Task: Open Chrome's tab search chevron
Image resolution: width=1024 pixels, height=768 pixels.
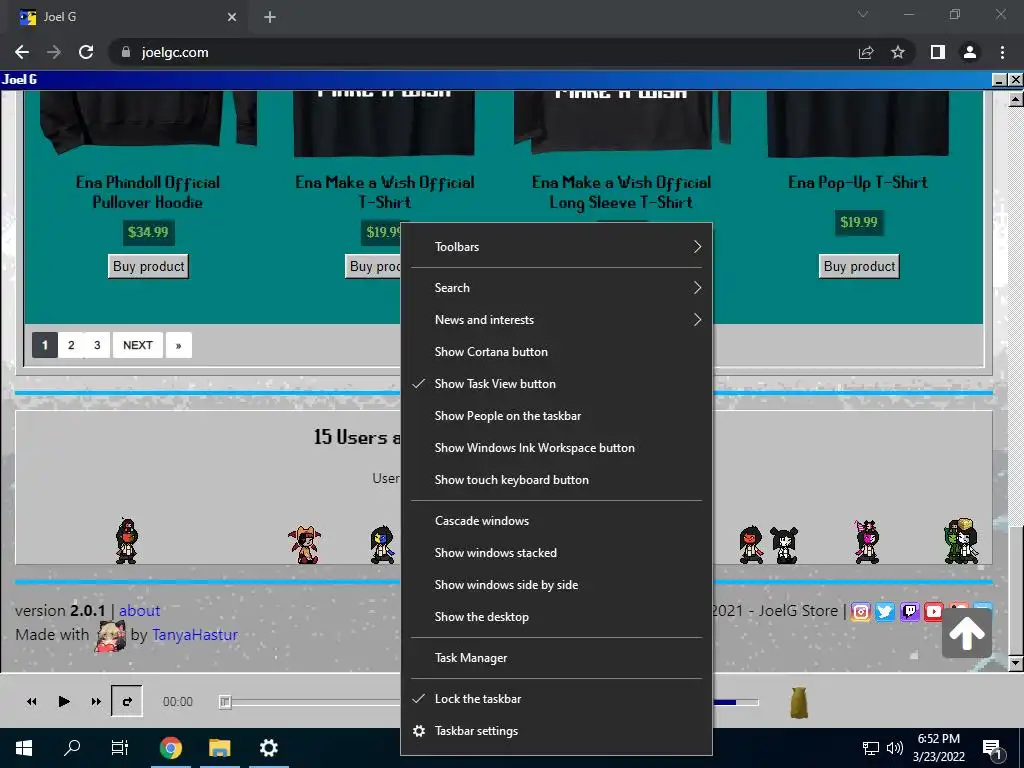Action: coord(863,14)
